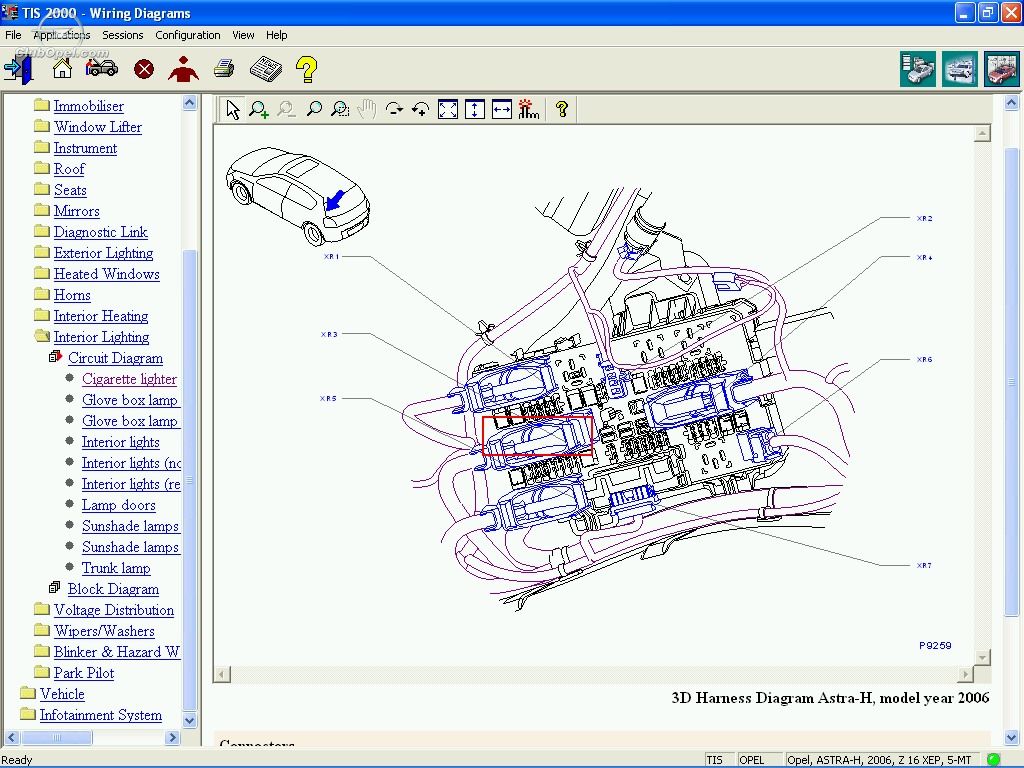
Task: Open the Sessions menu
Action: tap(123, 35)
